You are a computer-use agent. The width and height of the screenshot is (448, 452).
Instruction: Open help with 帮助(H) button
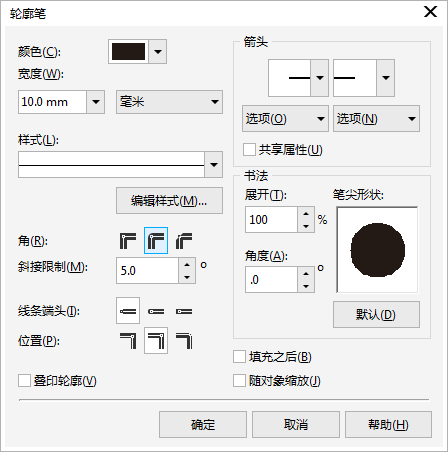388,424
